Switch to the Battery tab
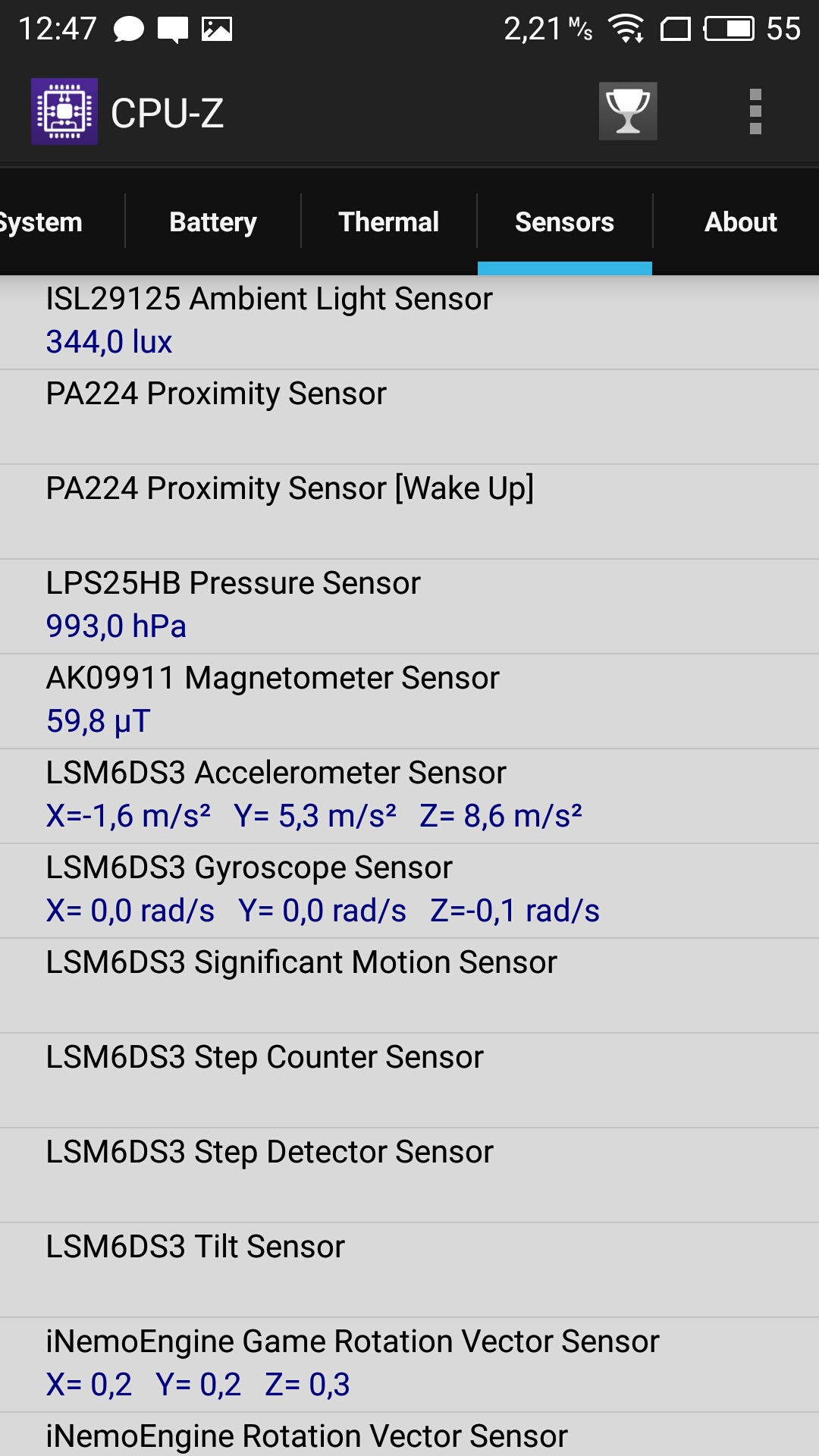This screenshot has height=1456, width=819. 213,221
